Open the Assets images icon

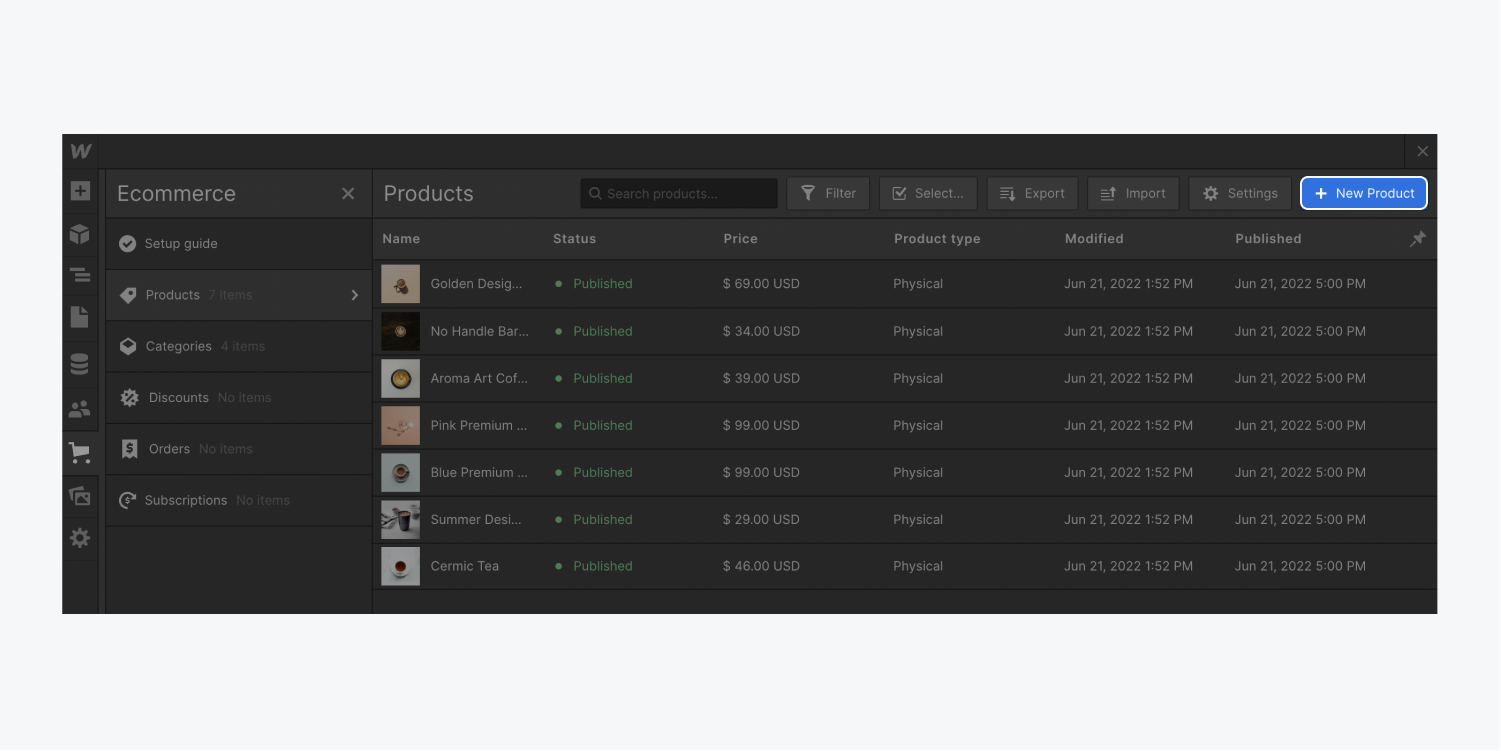click(x=80, y=496)
